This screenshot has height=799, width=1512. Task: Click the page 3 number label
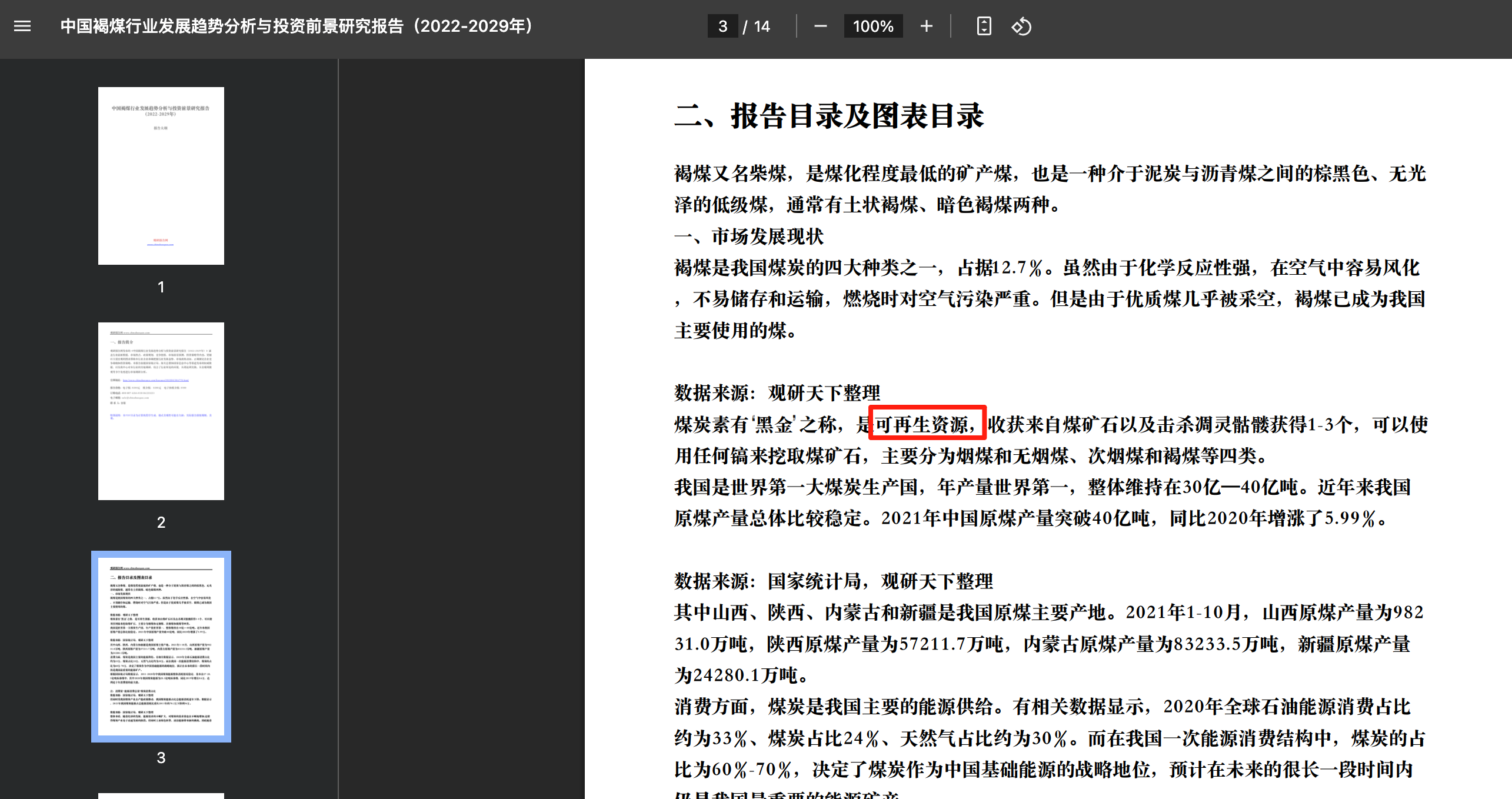(161, 757)
